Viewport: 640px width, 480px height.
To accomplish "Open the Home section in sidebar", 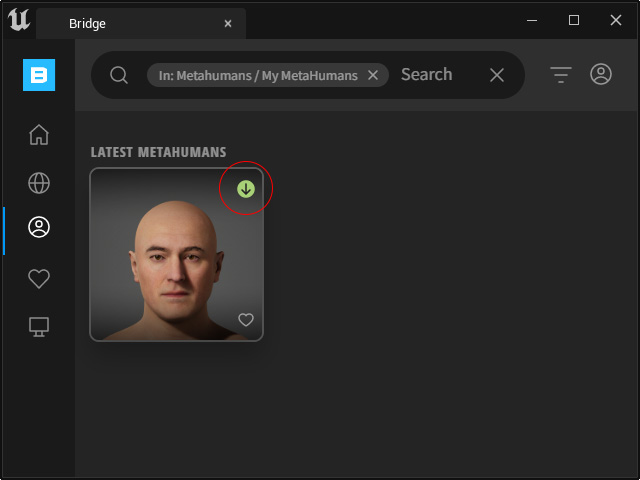I will tap(39, 135).
